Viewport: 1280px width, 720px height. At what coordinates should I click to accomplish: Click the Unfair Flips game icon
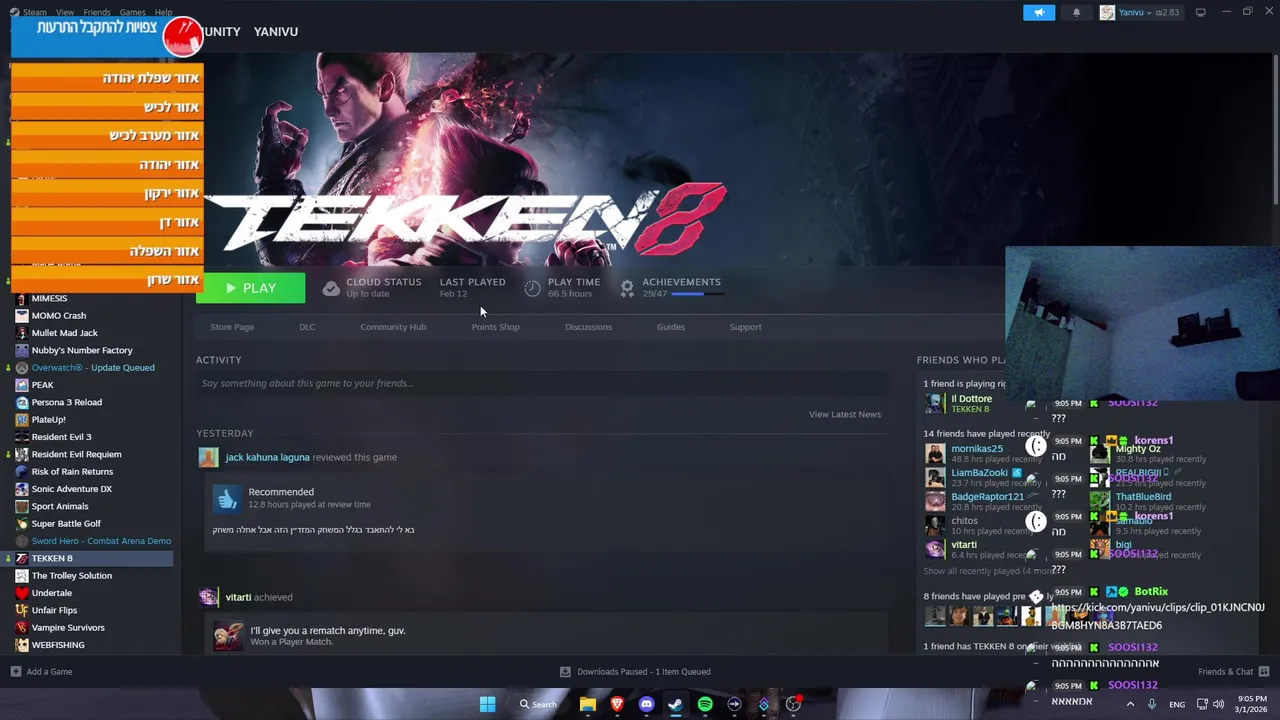[x=22, y=610]
